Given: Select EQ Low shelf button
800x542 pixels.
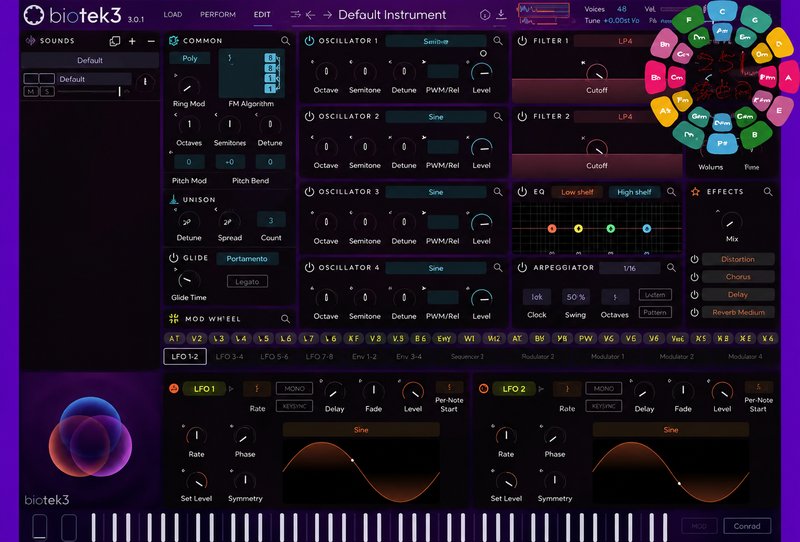Looking at the screenshot, I should [577, 192].
